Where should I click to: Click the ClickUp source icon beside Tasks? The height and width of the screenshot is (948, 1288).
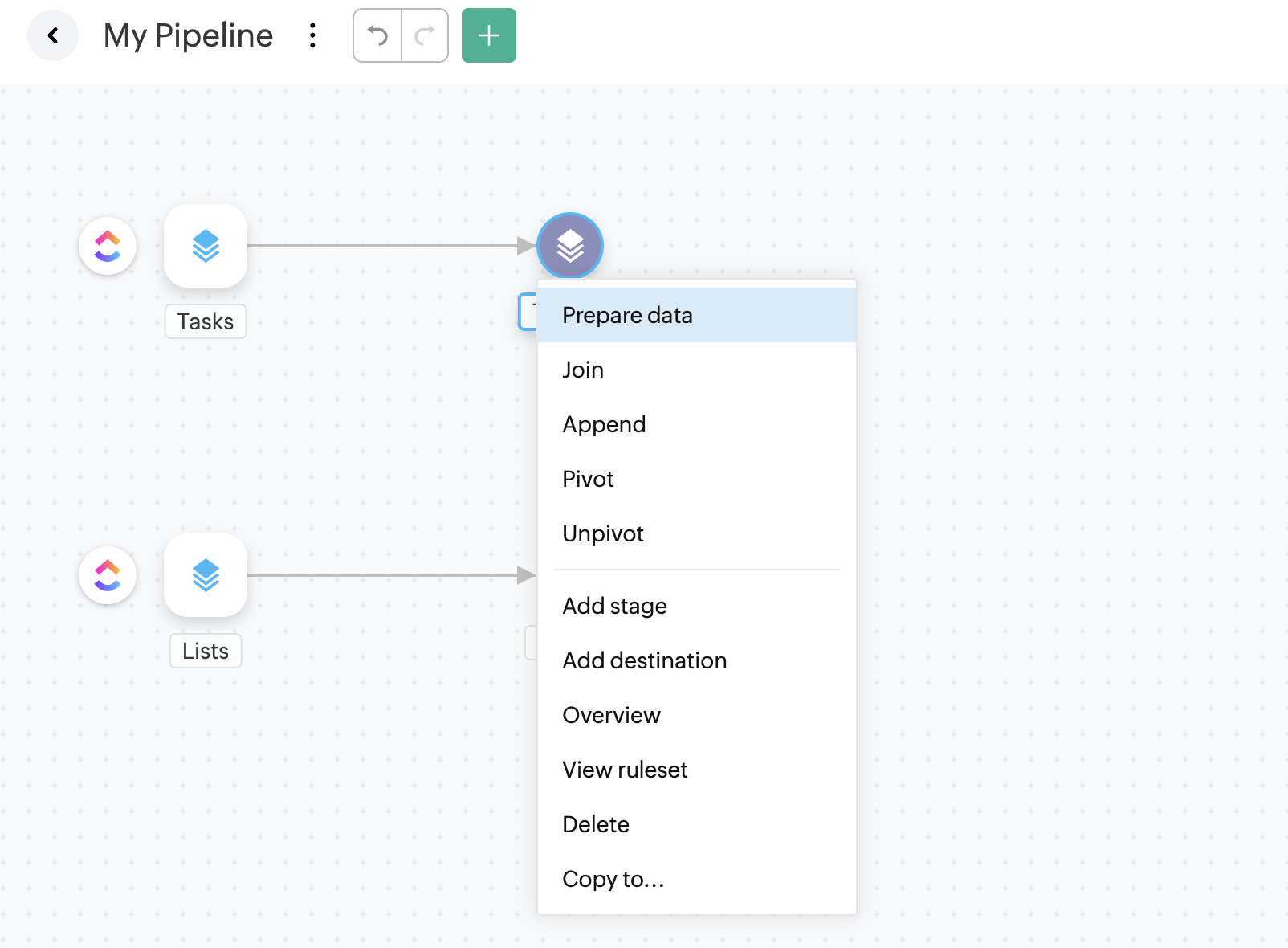coord(108,246)
